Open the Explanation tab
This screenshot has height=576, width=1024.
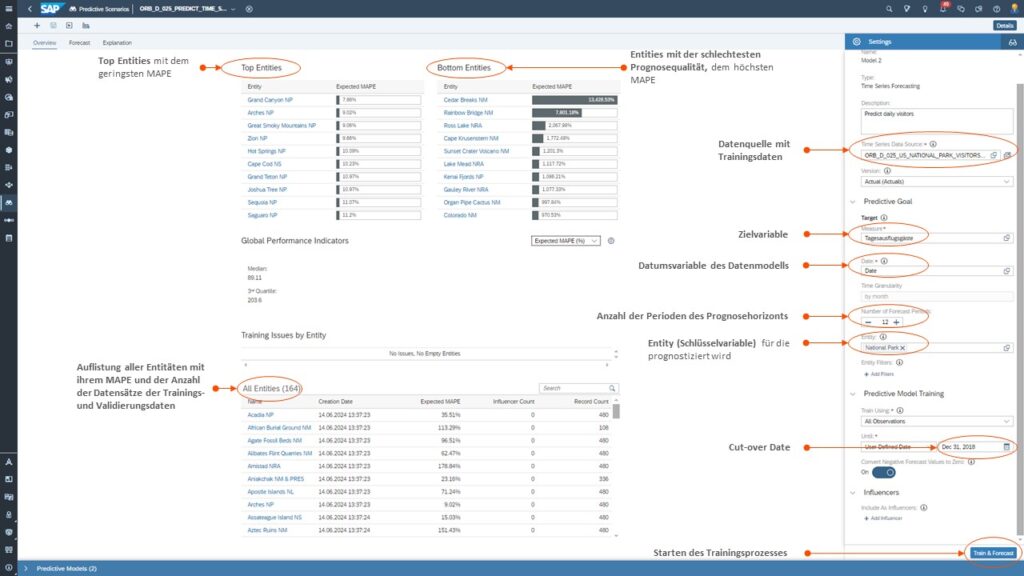pos(117,43)
